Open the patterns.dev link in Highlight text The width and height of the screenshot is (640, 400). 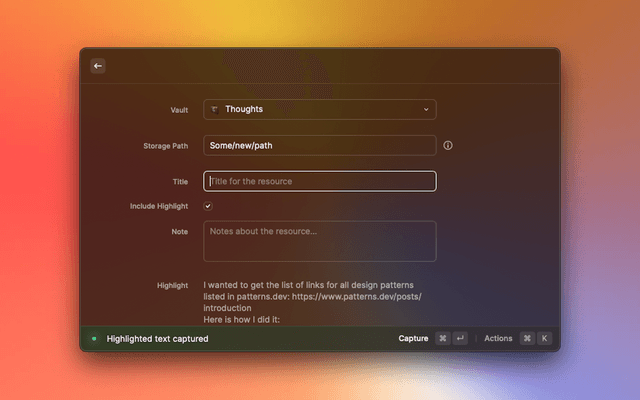(x=357, y=297)
